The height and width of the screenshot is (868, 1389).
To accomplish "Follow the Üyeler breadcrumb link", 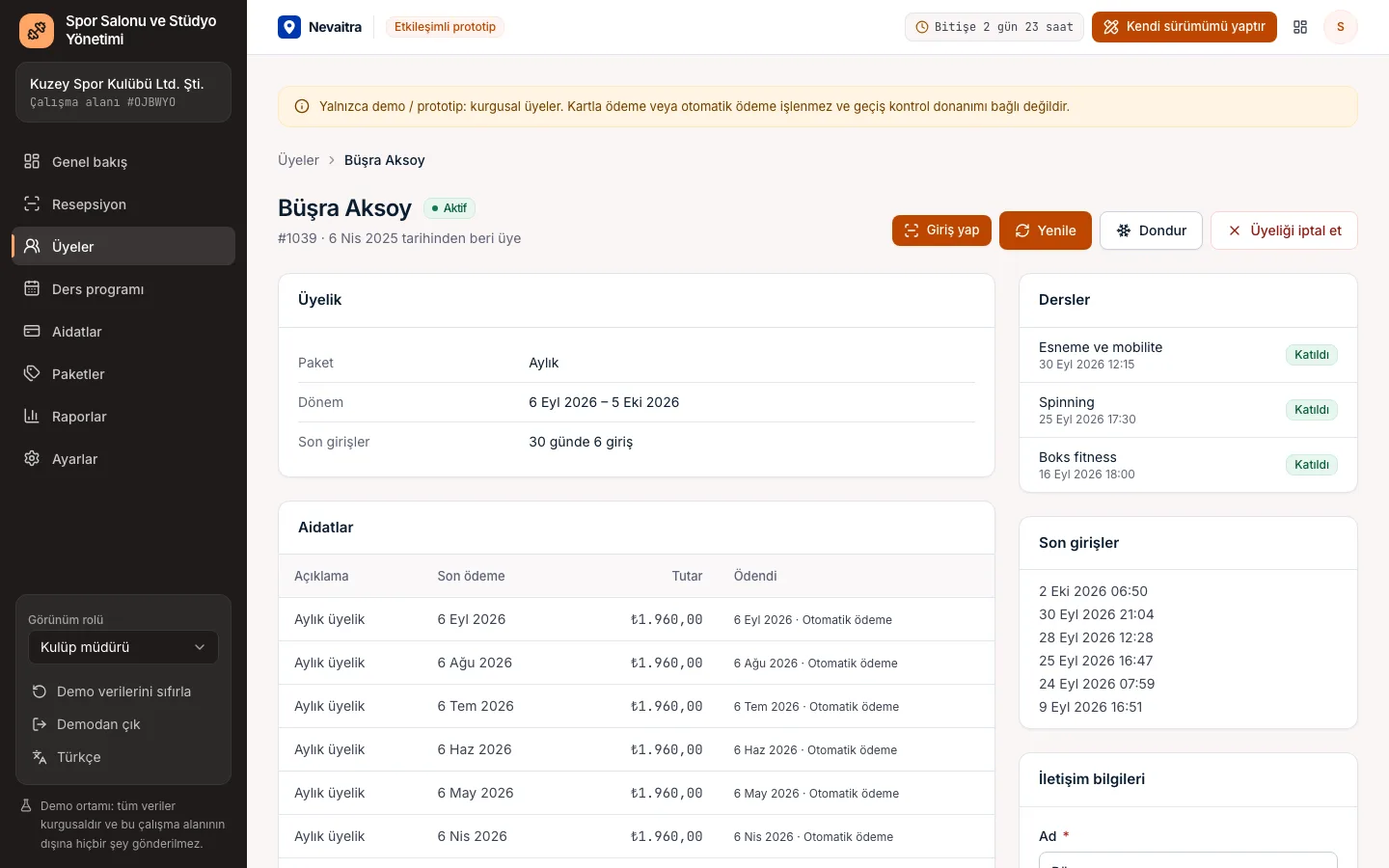I will (298, 160).
